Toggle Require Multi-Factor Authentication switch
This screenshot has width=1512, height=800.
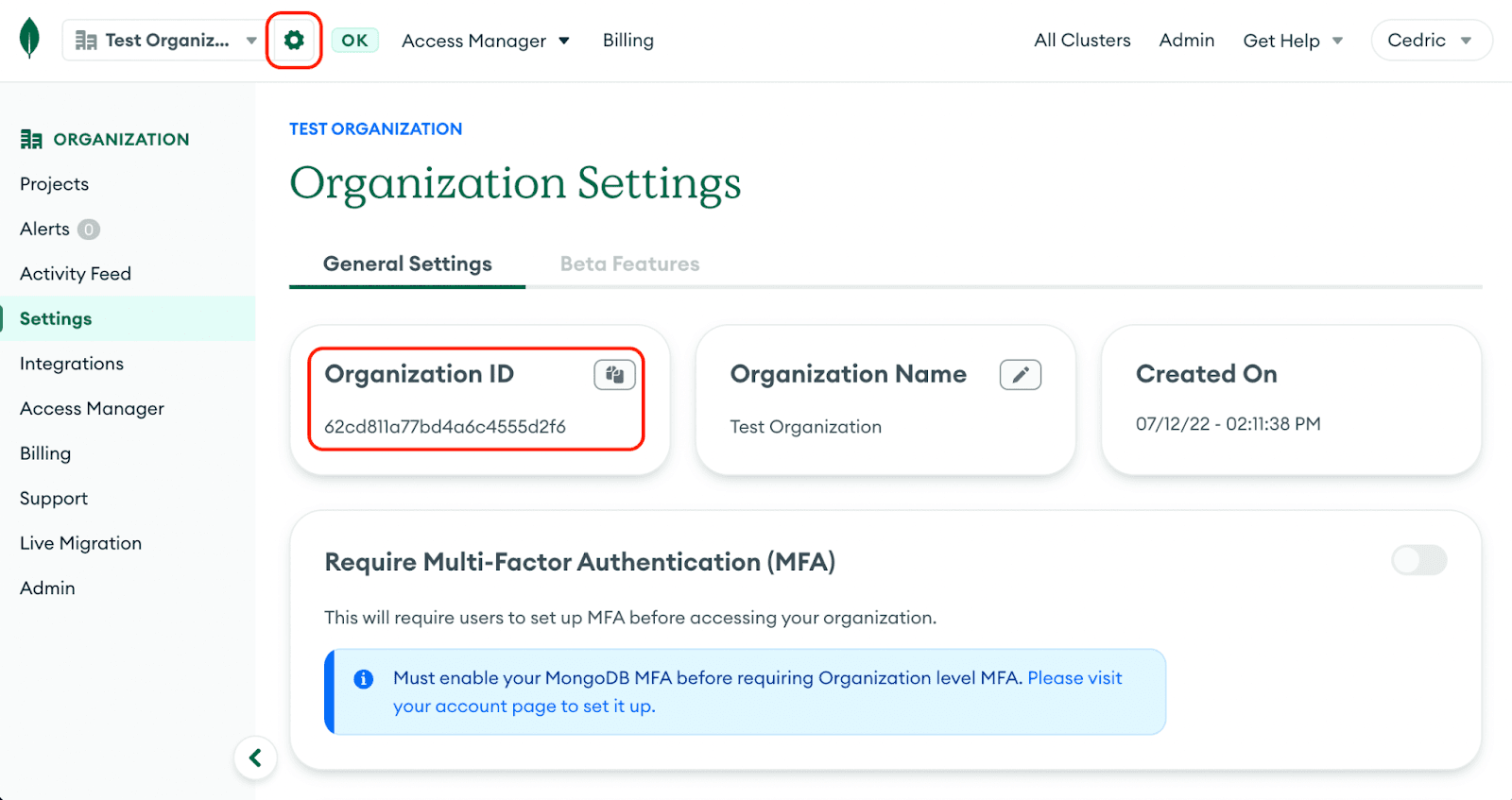1418,560
